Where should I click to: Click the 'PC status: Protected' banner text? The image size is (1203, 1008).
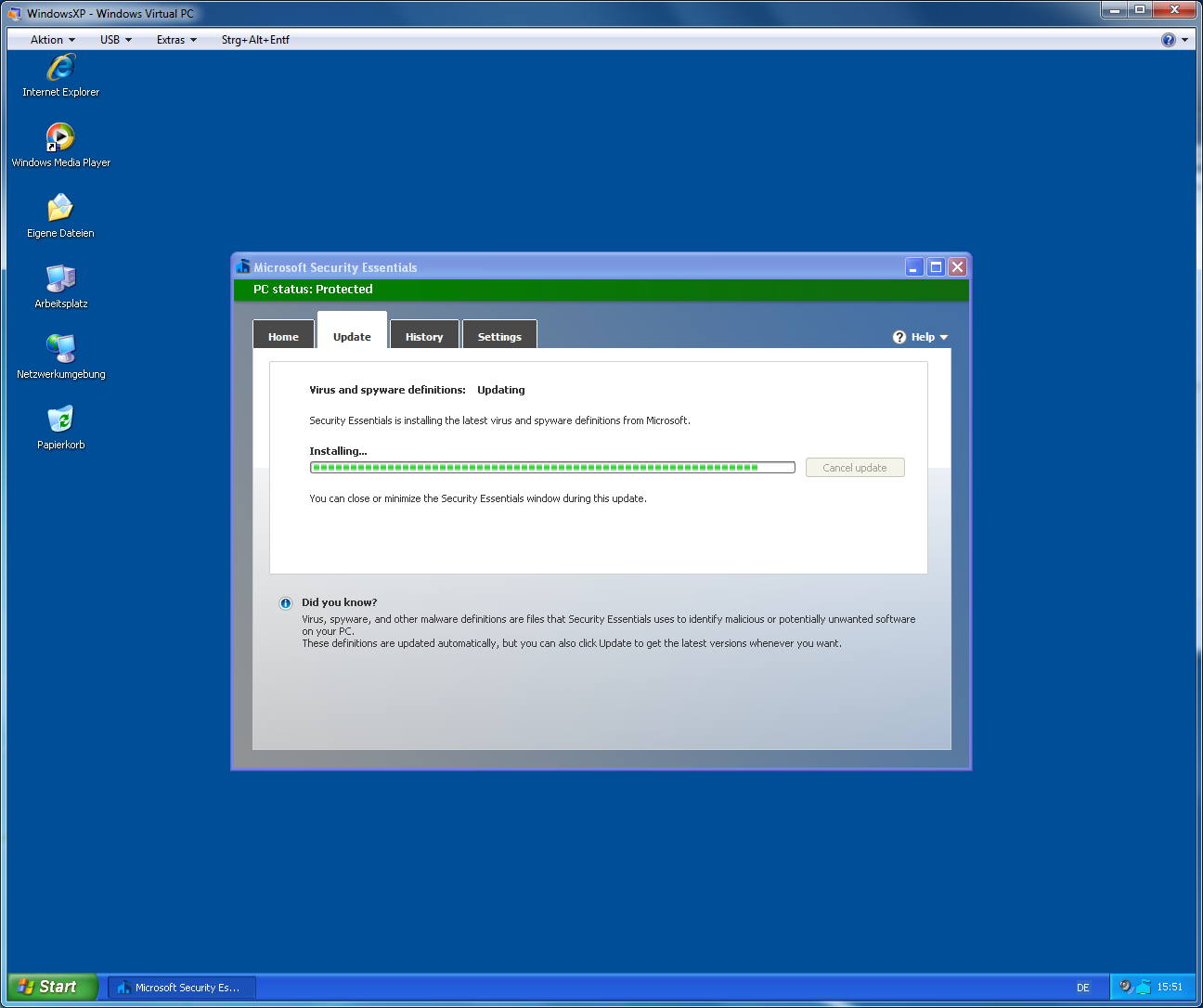pyautogui.click(x=313, y=290)
